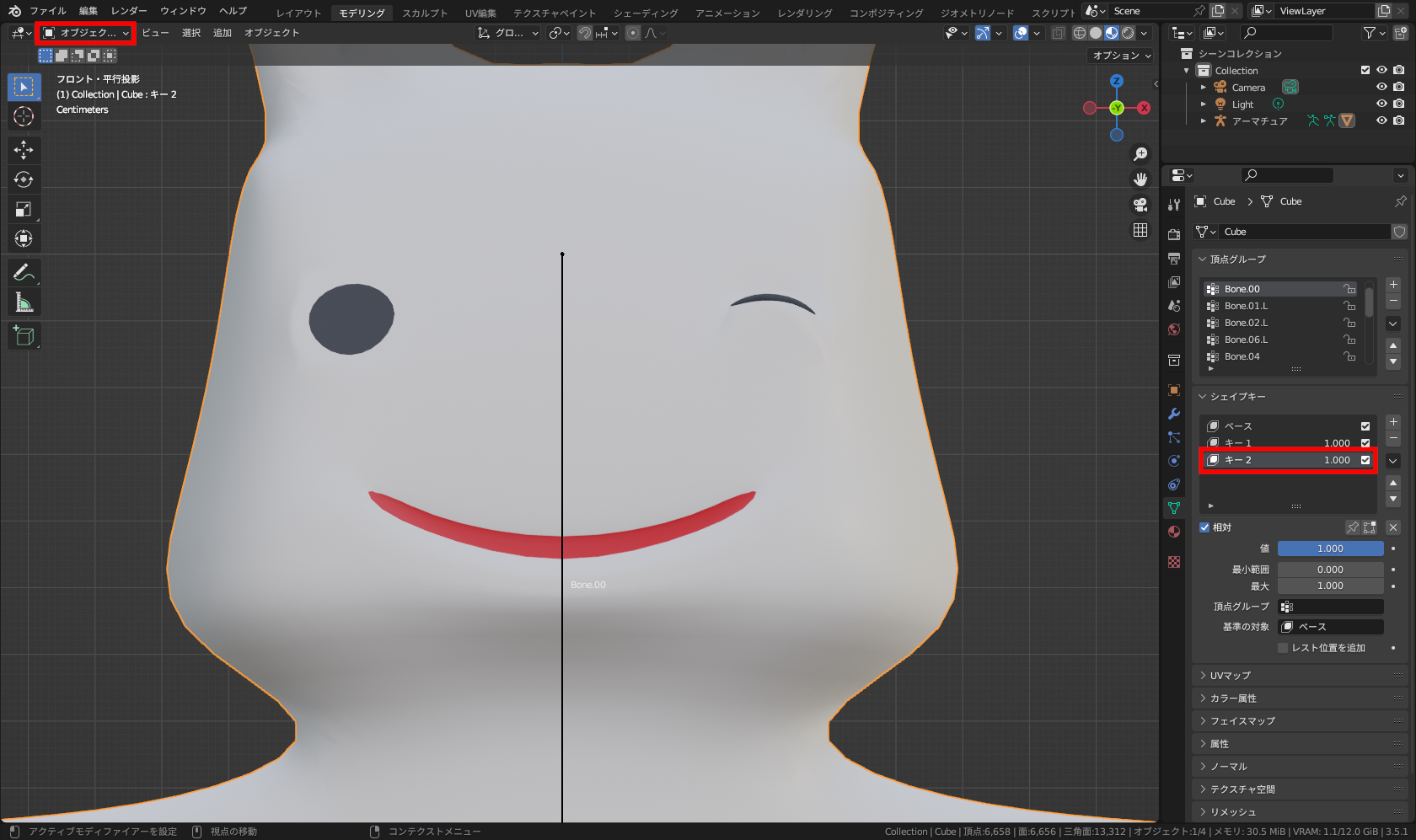The height and width of the screenshot is (840, 1416).
Task: Enable レスト位置を追加 checkbox
Action: (1283, 648)
